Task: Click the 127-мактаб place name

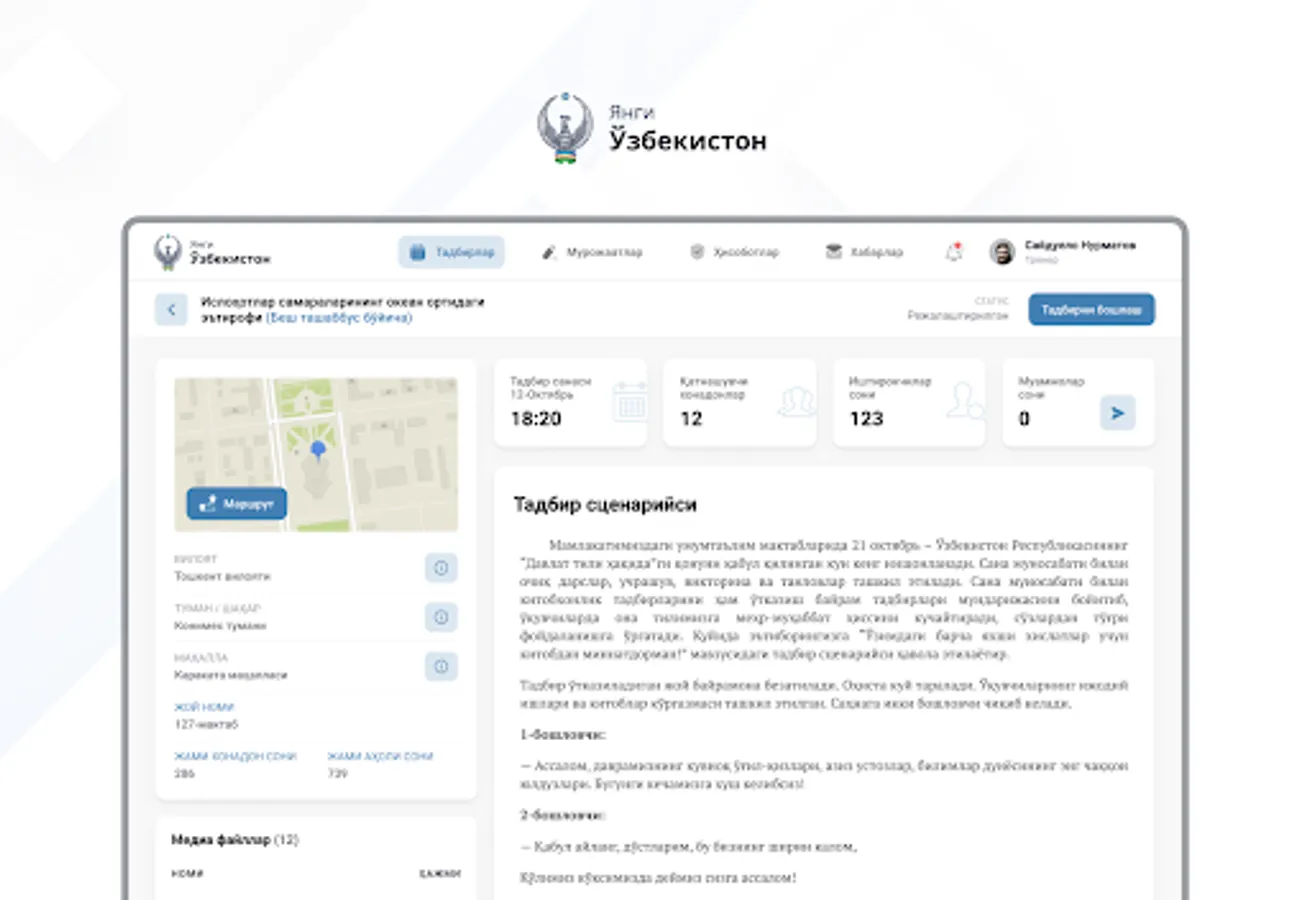Action: 206,724
